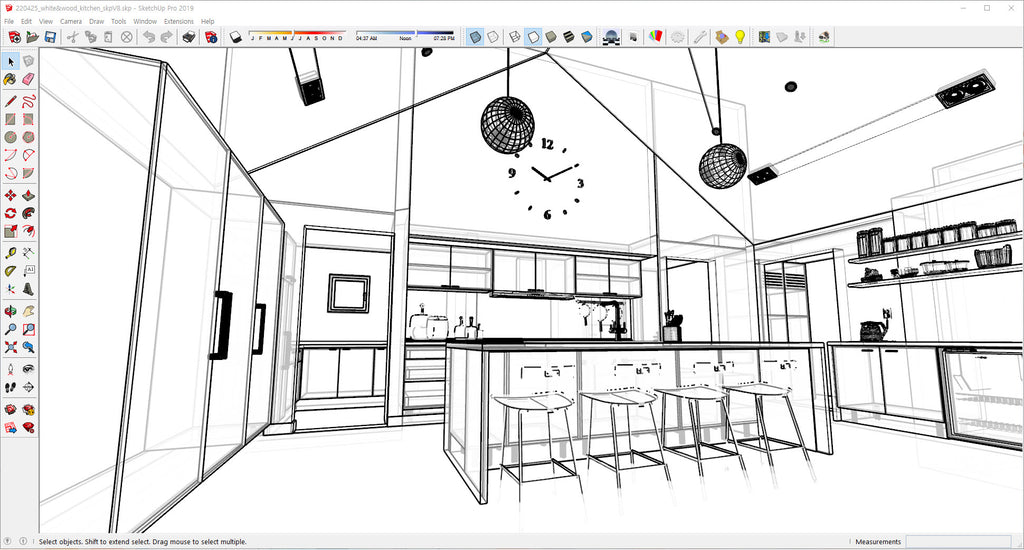Viewport: 1024px width, 550px height.
Task: Switch to Shaded face style
Action: [551, 37]
